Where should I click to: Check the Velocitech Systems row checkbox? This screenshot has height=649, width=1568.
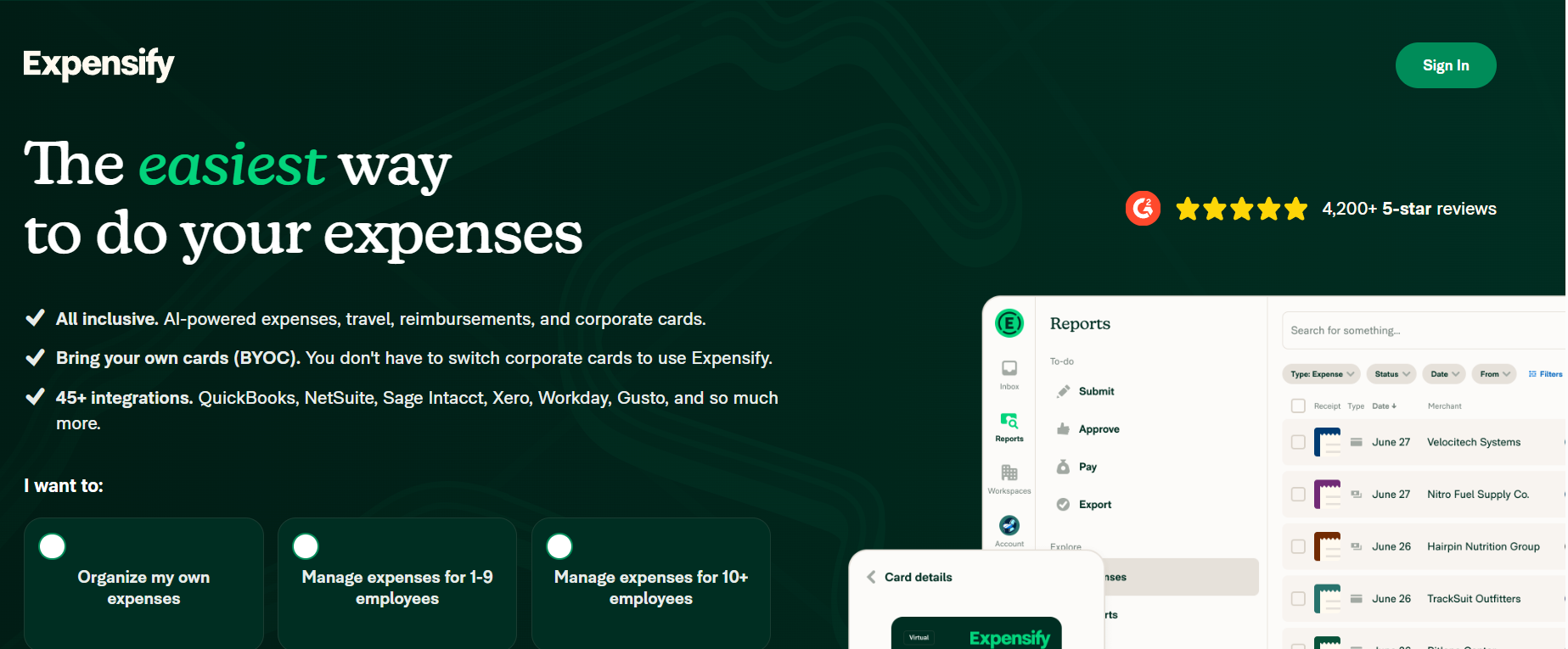click(1298, 442)
